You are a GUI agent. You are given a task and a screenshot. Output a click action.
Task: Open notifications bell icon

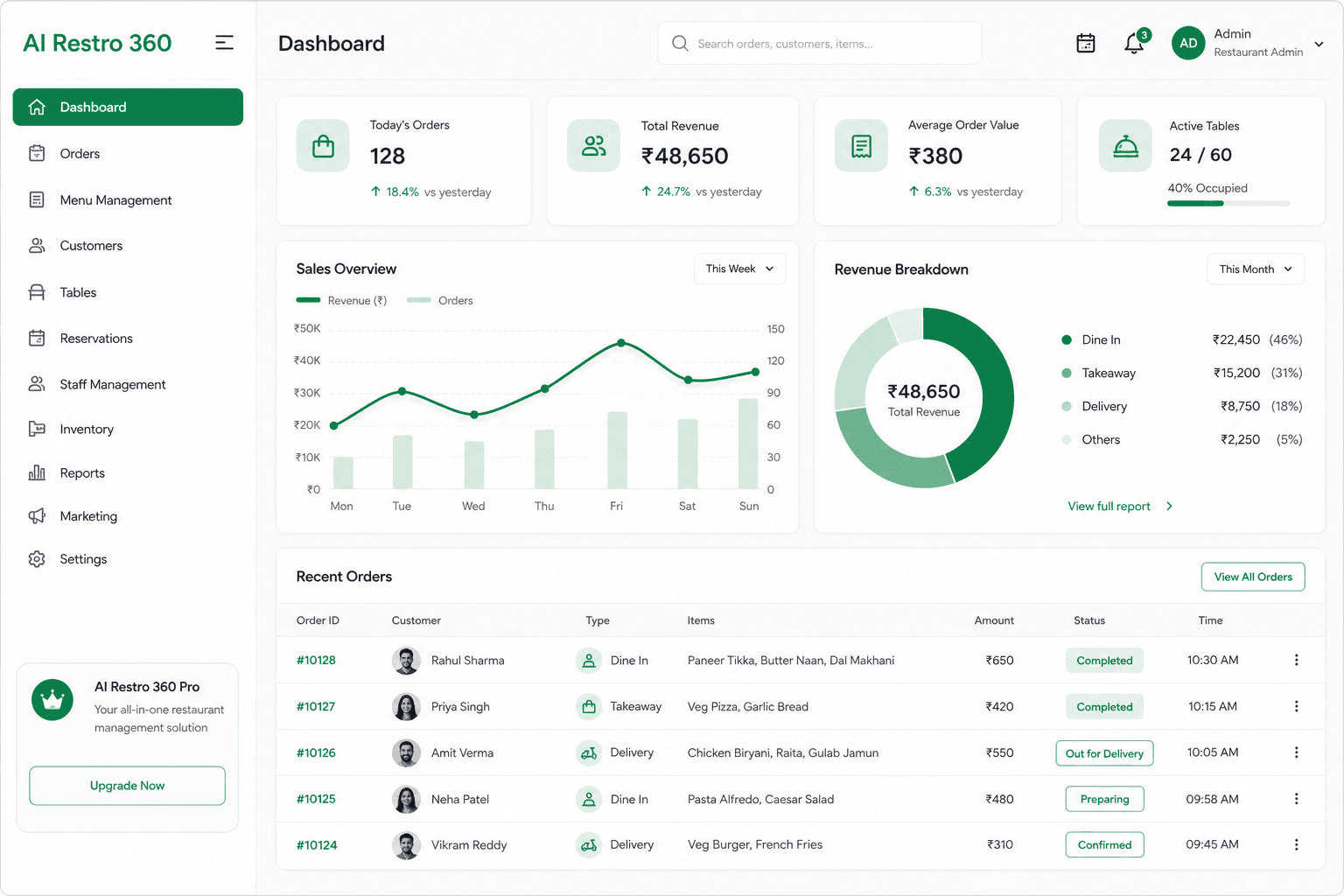point(1134,43)
